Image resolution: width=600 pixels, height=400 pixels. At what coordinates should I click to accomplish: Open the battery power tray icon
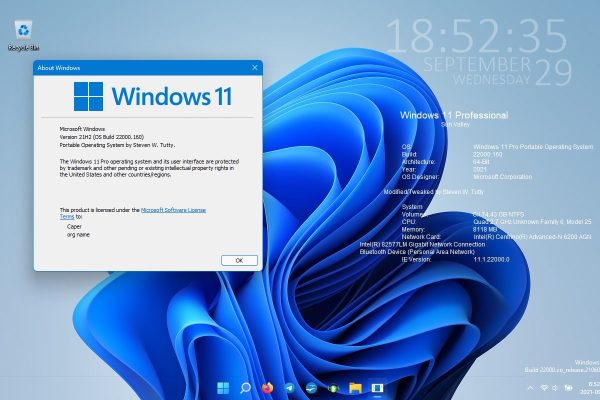pos(569,388)
